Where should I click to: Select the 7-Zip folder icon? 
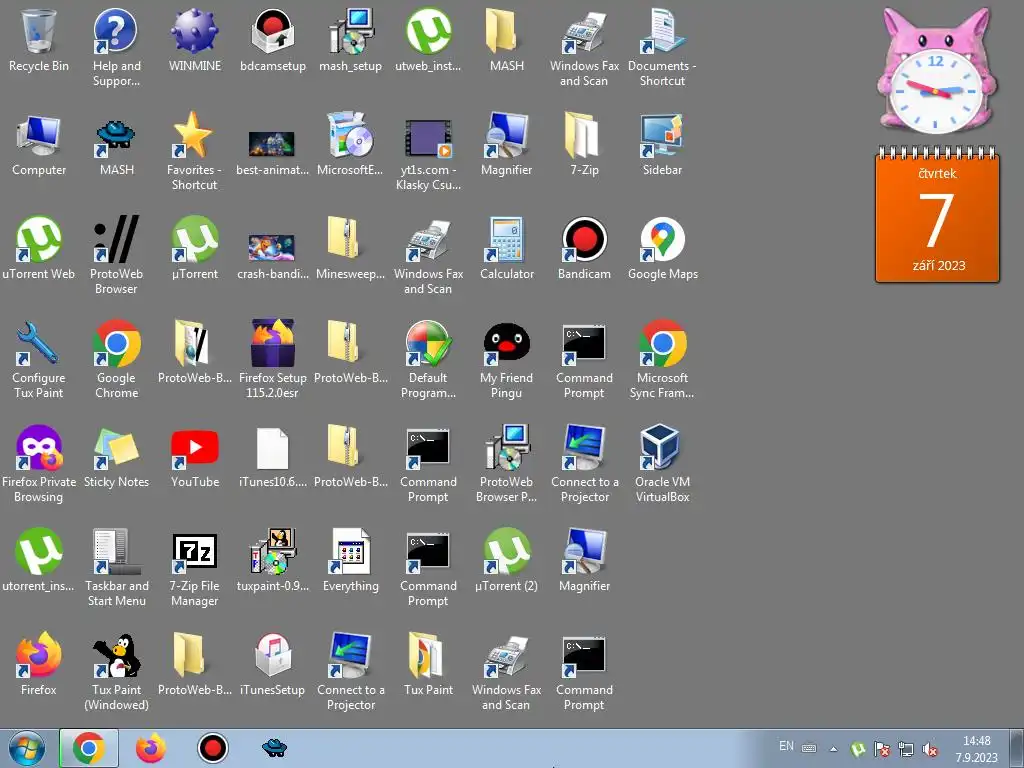(x=584, y=135)
